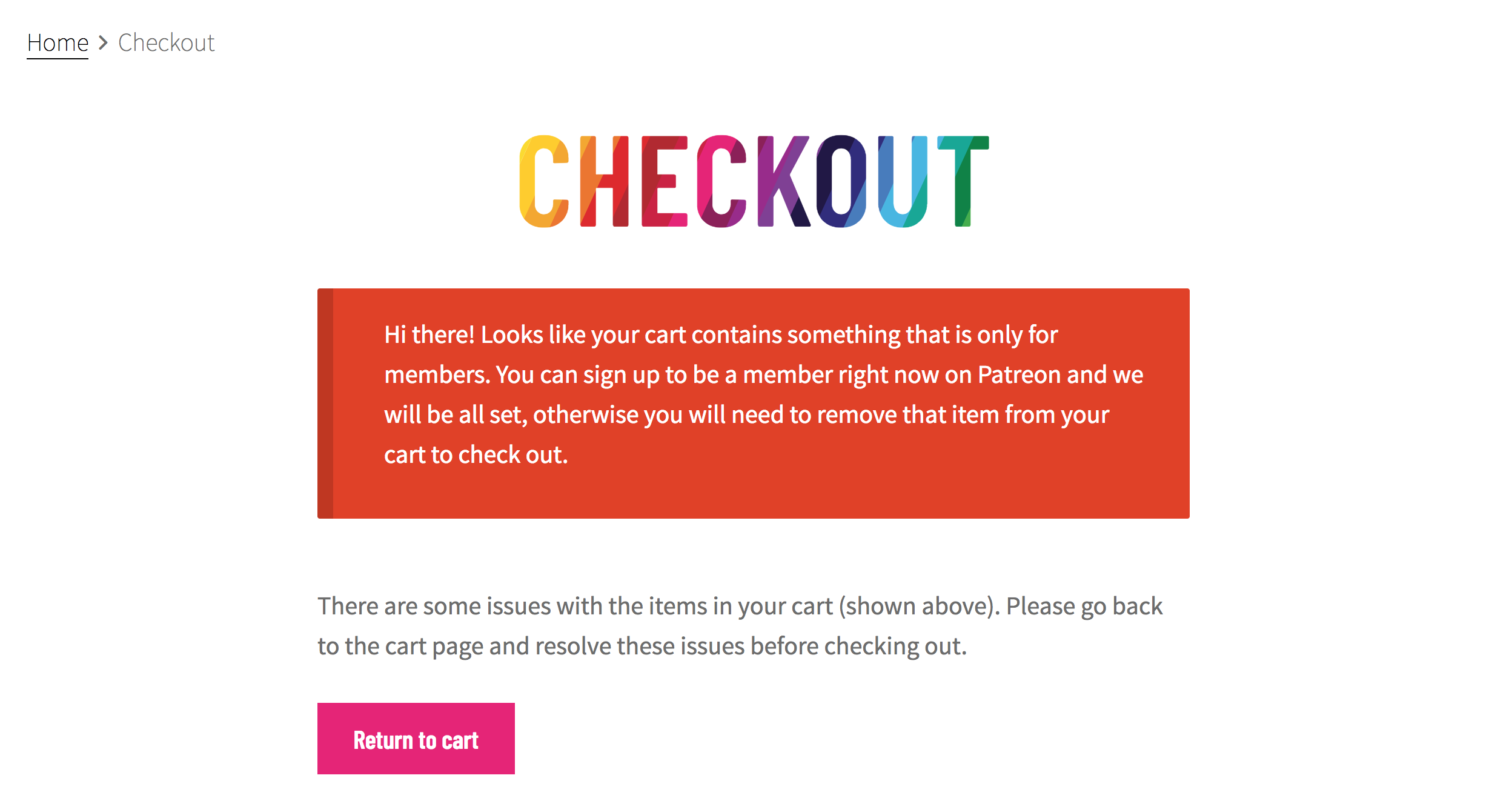Click the navy letter O in heading

click(841, 181)
